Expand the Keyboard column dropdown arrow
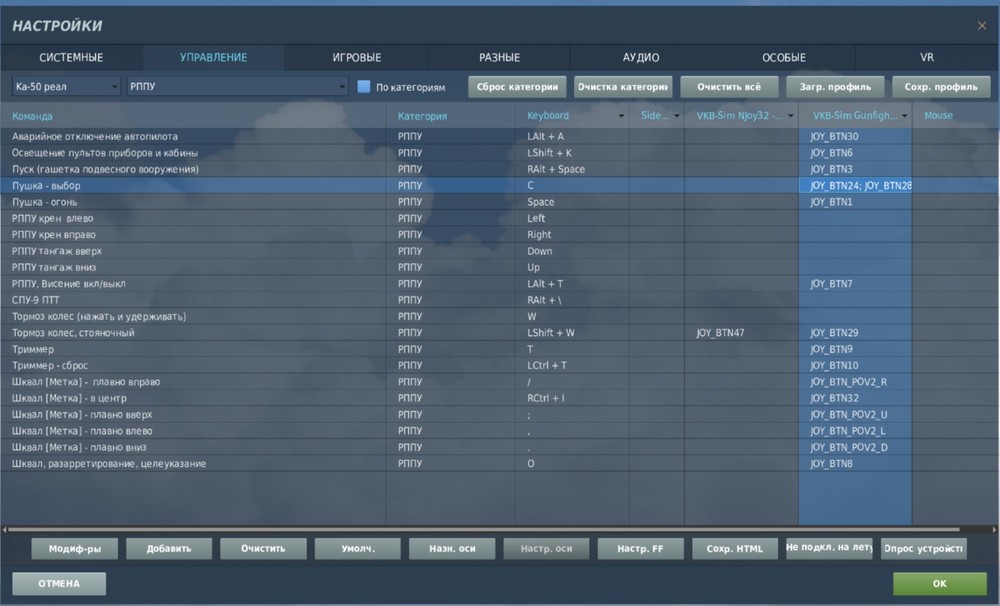The width and height of the screenshot is (1000, 606). 621,115
